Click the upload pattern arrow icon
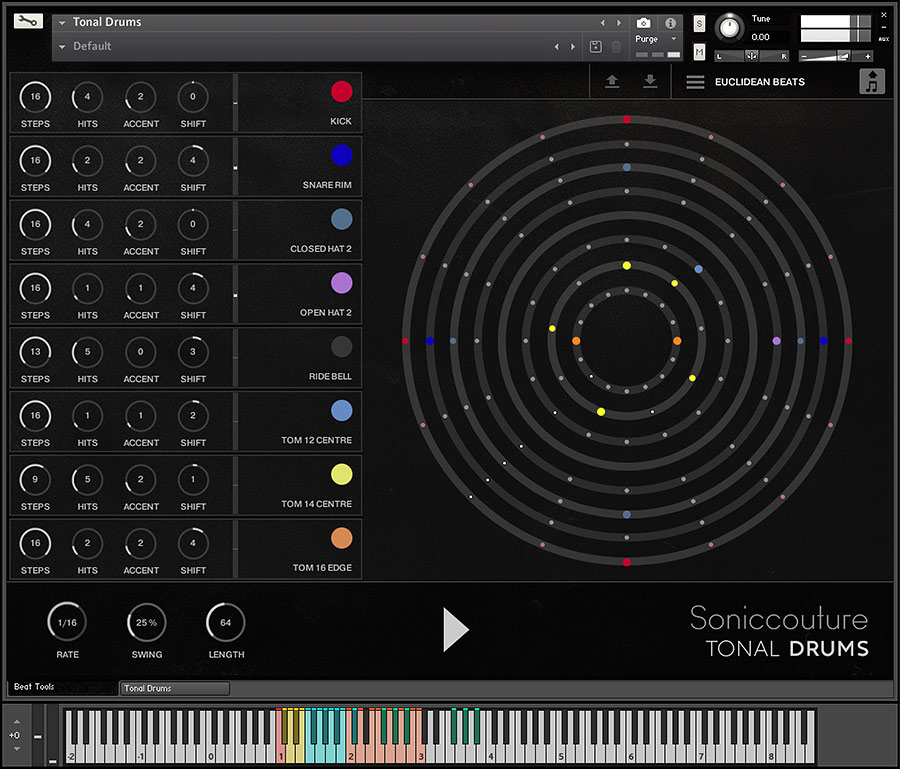This screenshot has width=900, height=769. (x=612, y=81)
